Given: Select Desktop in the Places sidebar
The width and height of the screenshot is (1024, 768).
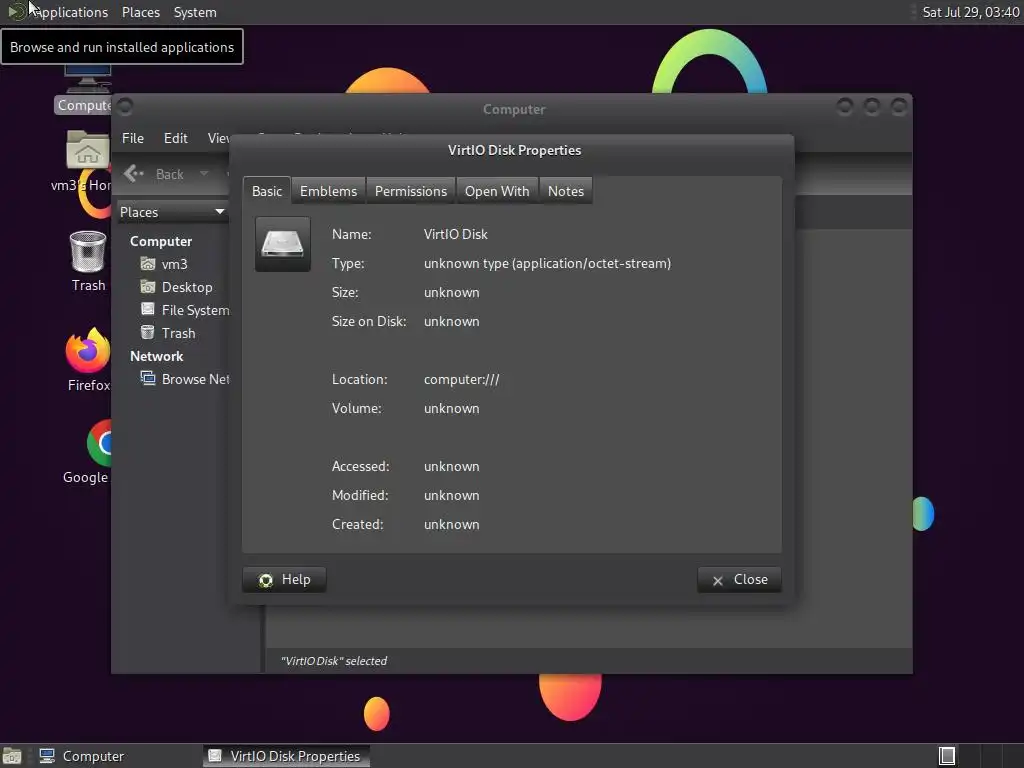Looking at the screenshot, I should [x=187, y=287].
